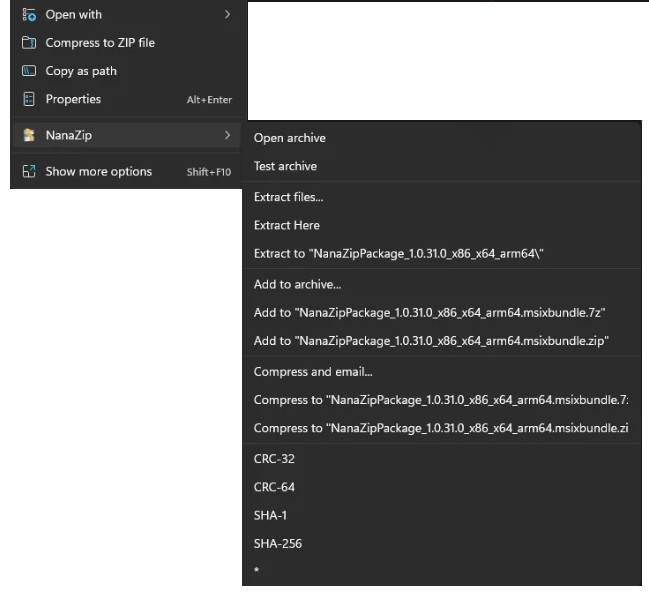
Task: Choose Open archive in NanaZip submenu
Action: [x=442, y=138]
